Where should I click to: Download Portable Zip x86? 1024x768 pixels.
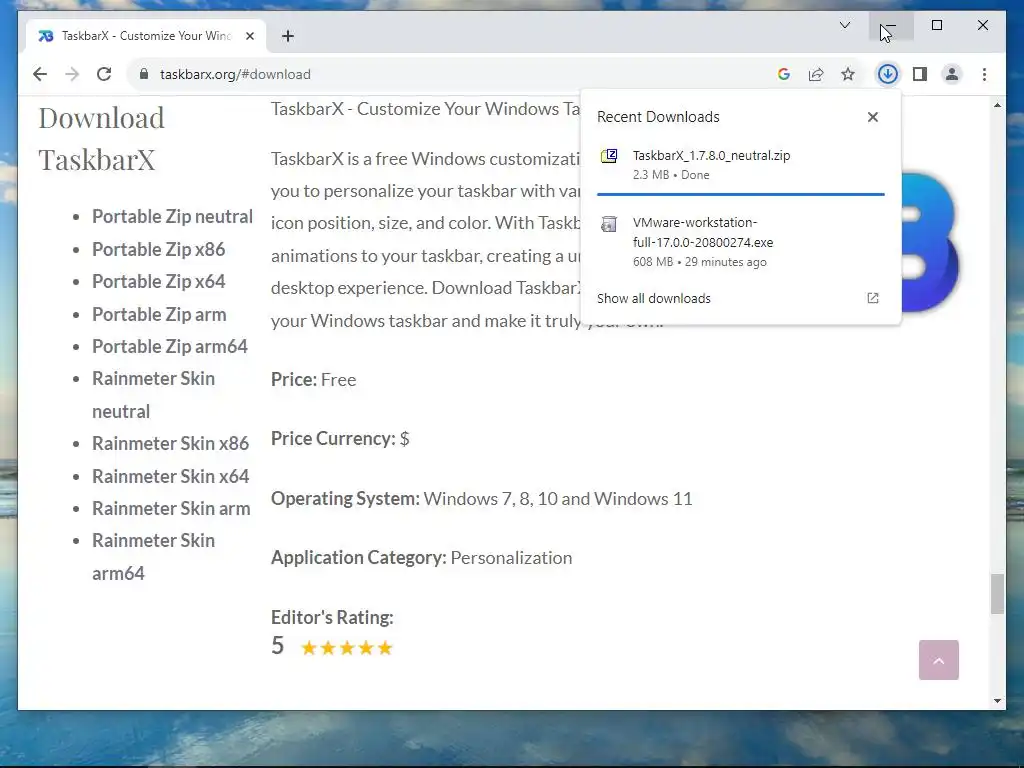(x=159, y=249)
